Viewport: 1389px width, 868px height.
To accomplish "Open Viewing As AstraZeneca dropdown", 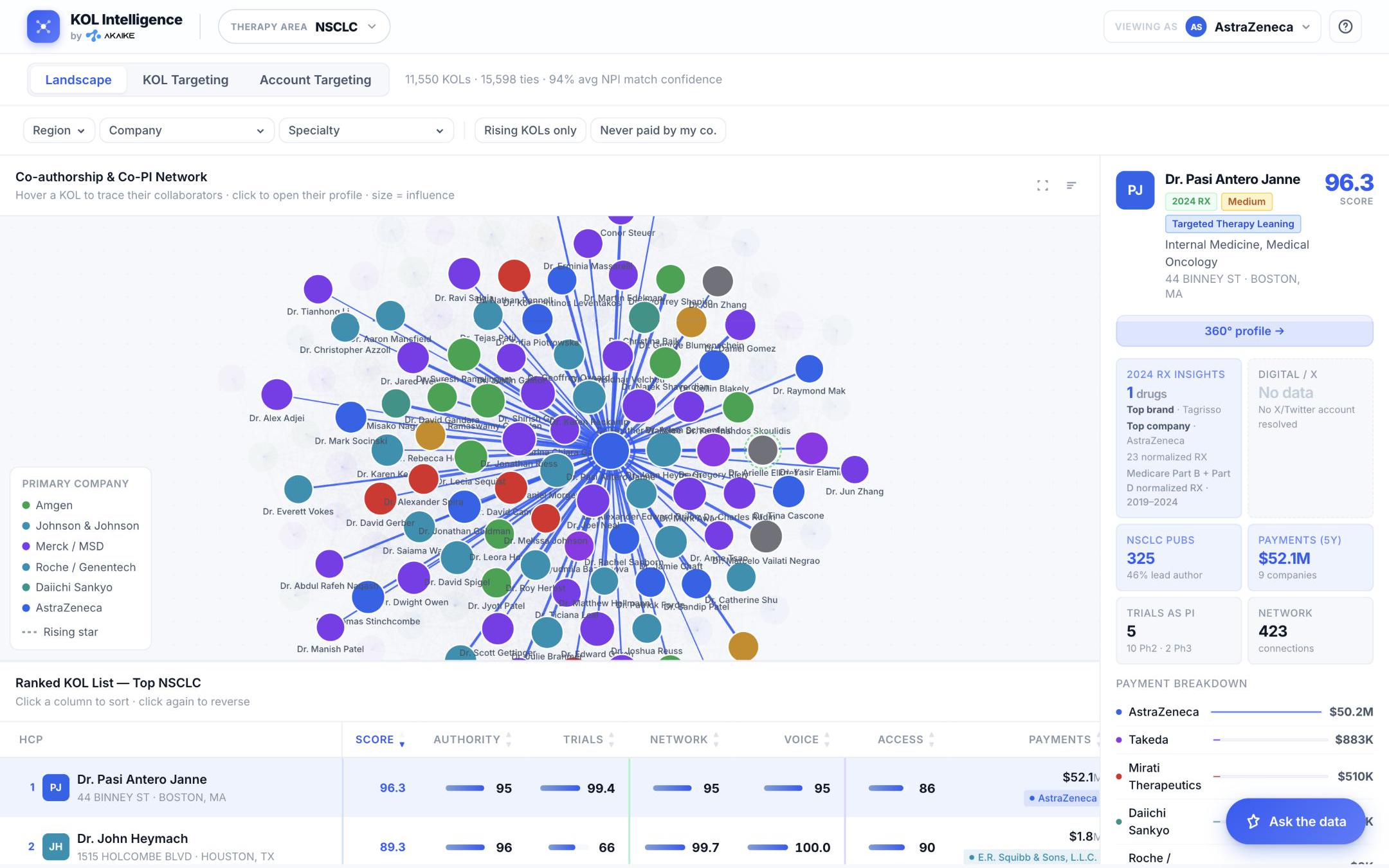I will tap(1212, 26).
